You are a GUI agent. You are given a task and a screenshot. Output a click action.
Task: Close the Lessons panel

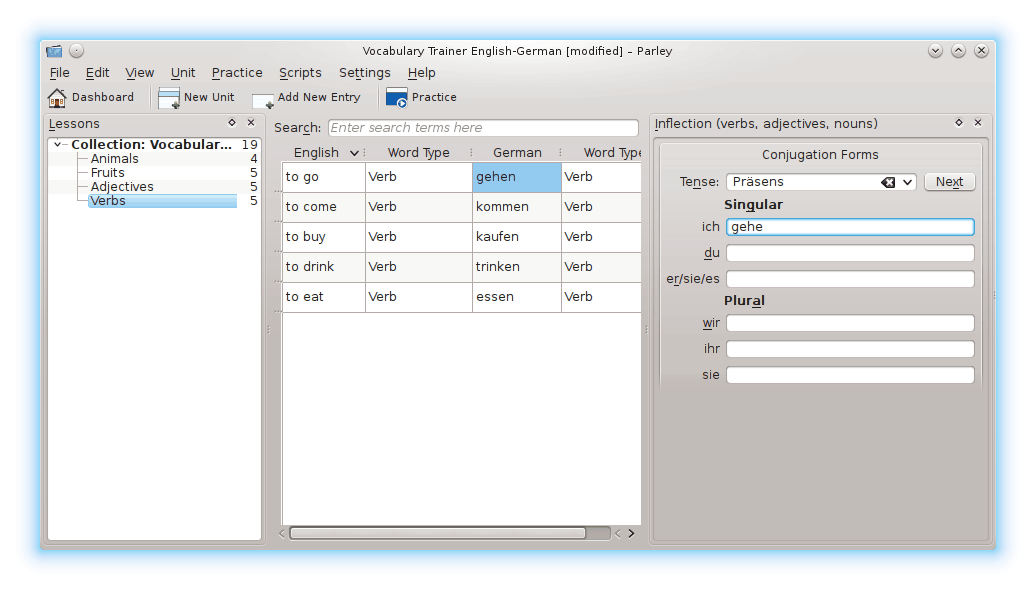pos(251,123)
